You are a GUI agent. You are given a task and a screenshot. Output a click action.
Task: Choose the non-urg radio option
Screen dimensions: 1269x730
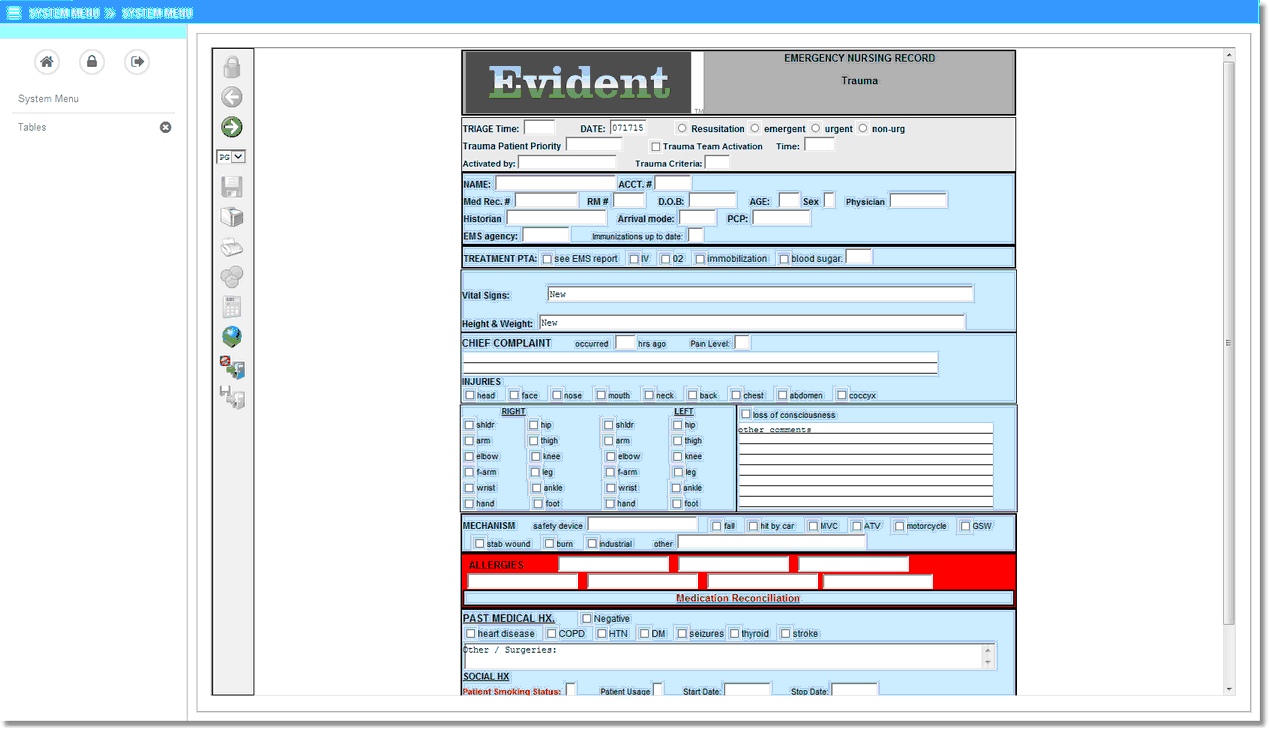[x=863, y=128]
